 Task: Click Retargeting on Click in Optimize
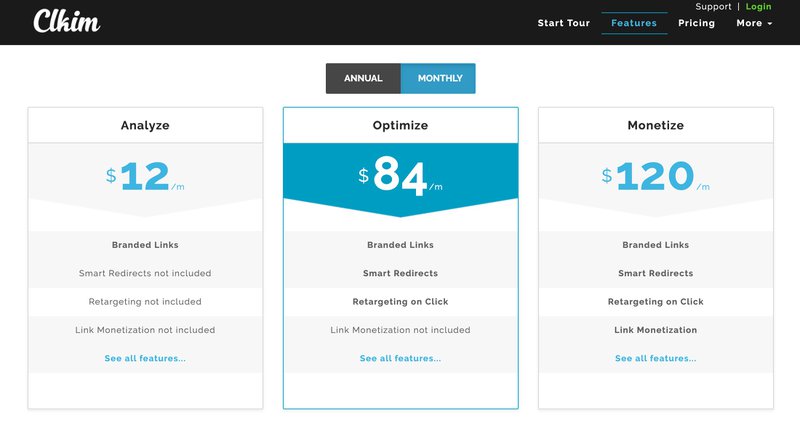[400, 302]
